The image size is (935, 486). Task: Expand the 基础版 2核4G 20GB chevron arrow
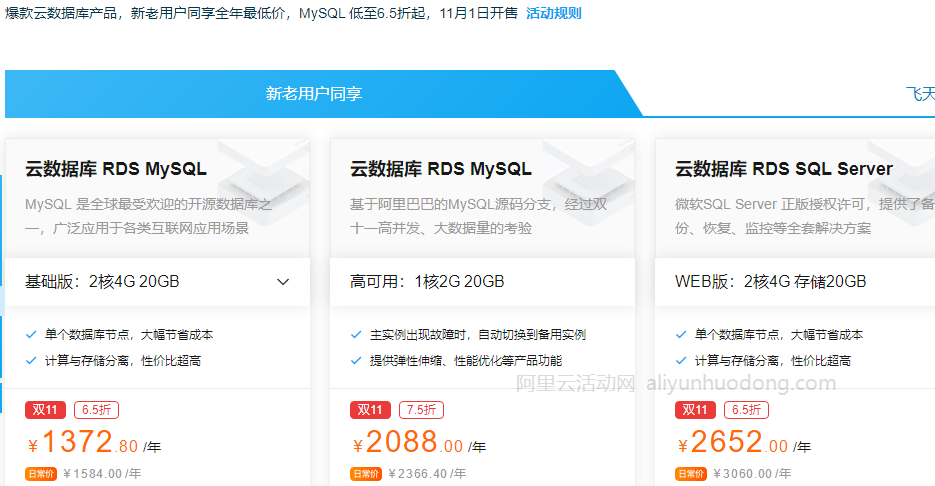tap(283, 282)
